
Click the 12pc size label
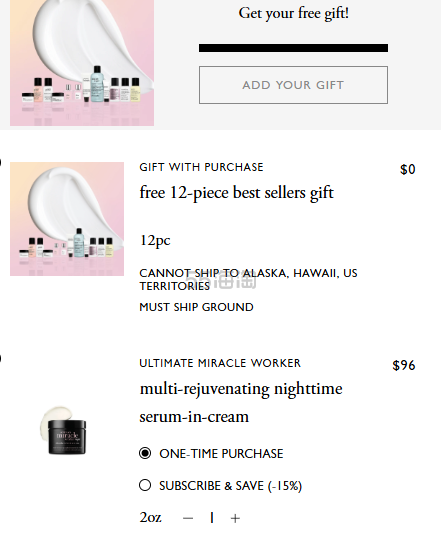(155, 241)
